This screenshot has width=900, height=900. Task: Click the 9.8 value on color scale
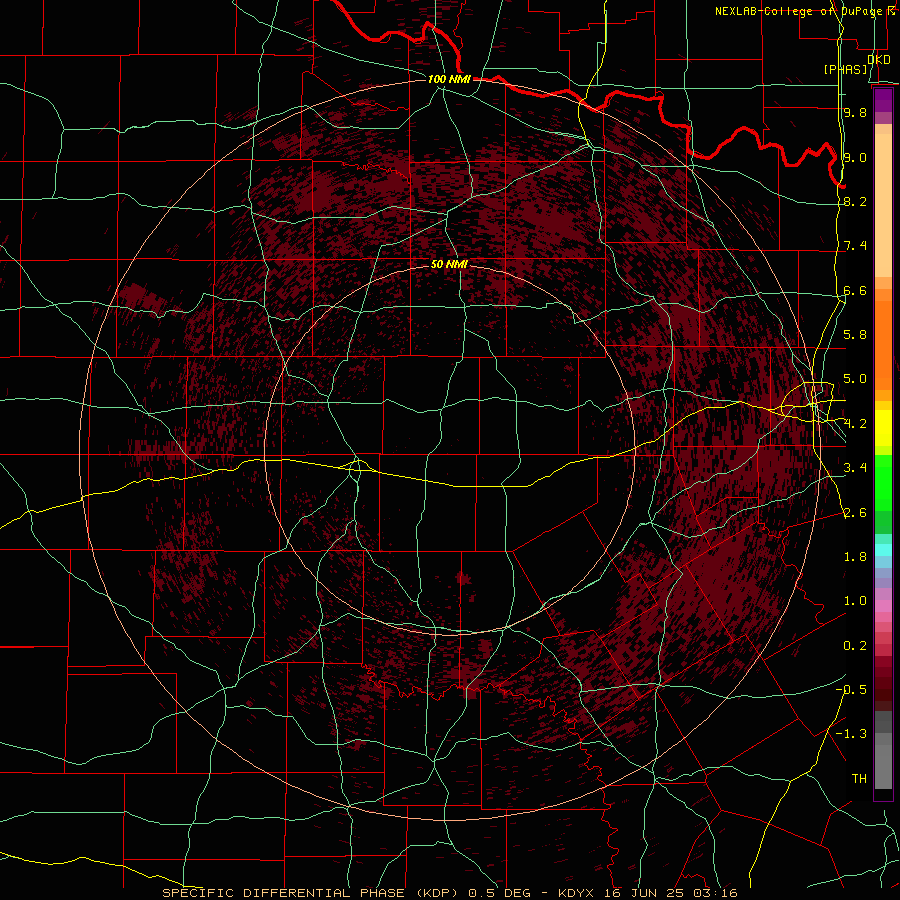[x=855, y=112]
